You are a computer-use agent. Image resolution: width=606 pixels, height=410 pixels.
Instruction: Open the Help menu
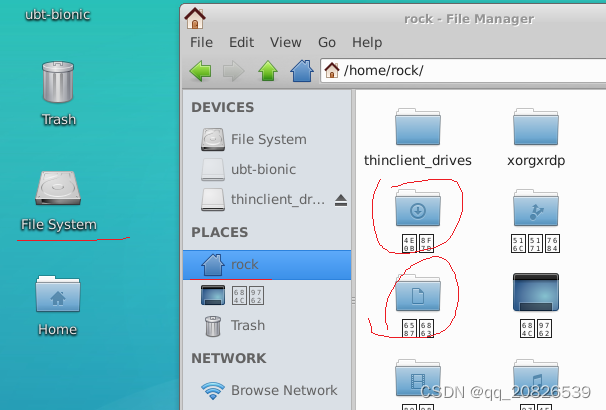point(367,42)
